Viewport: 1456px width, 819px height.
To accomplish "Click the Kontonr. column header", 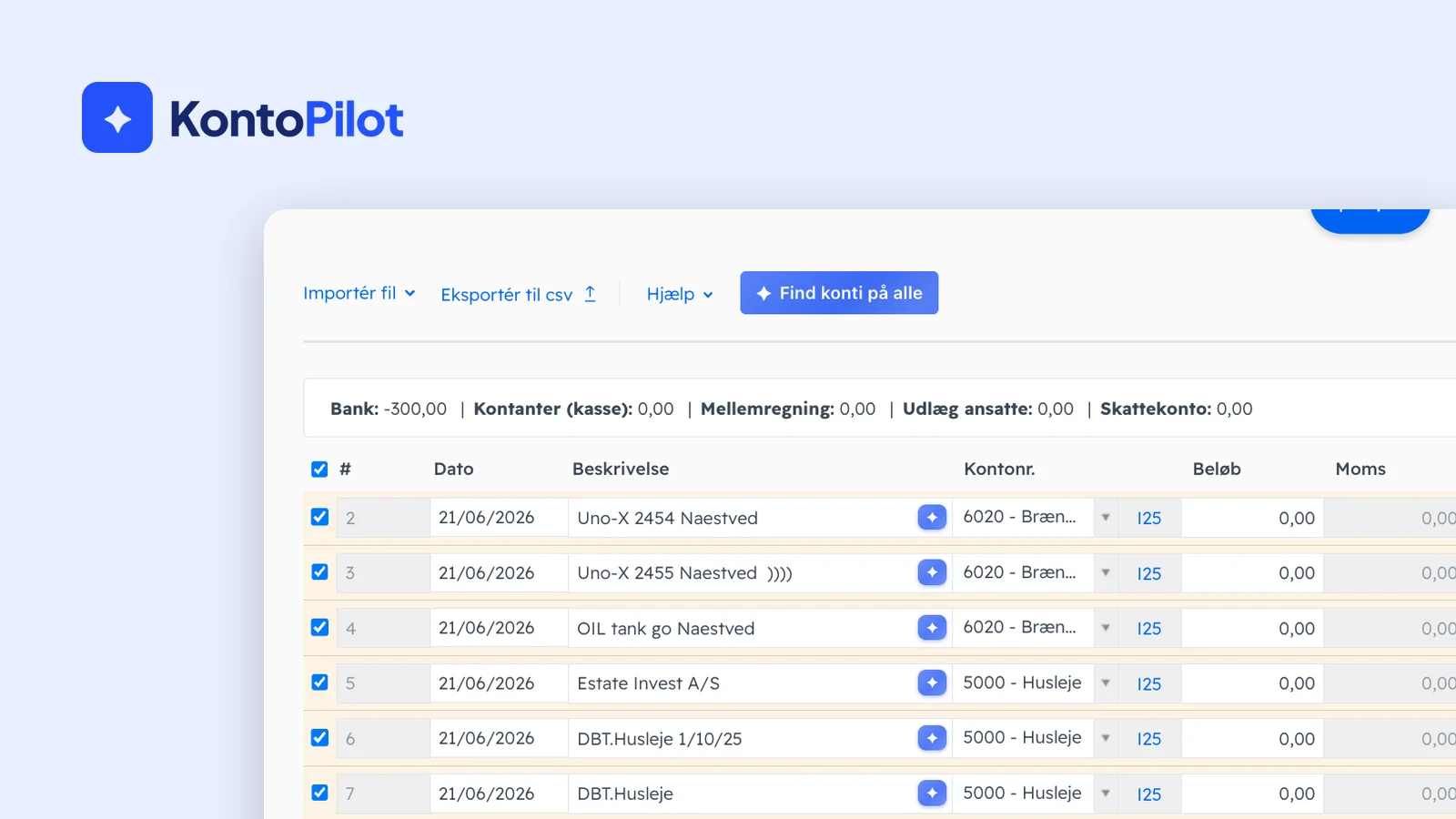I will pos(999,469).
